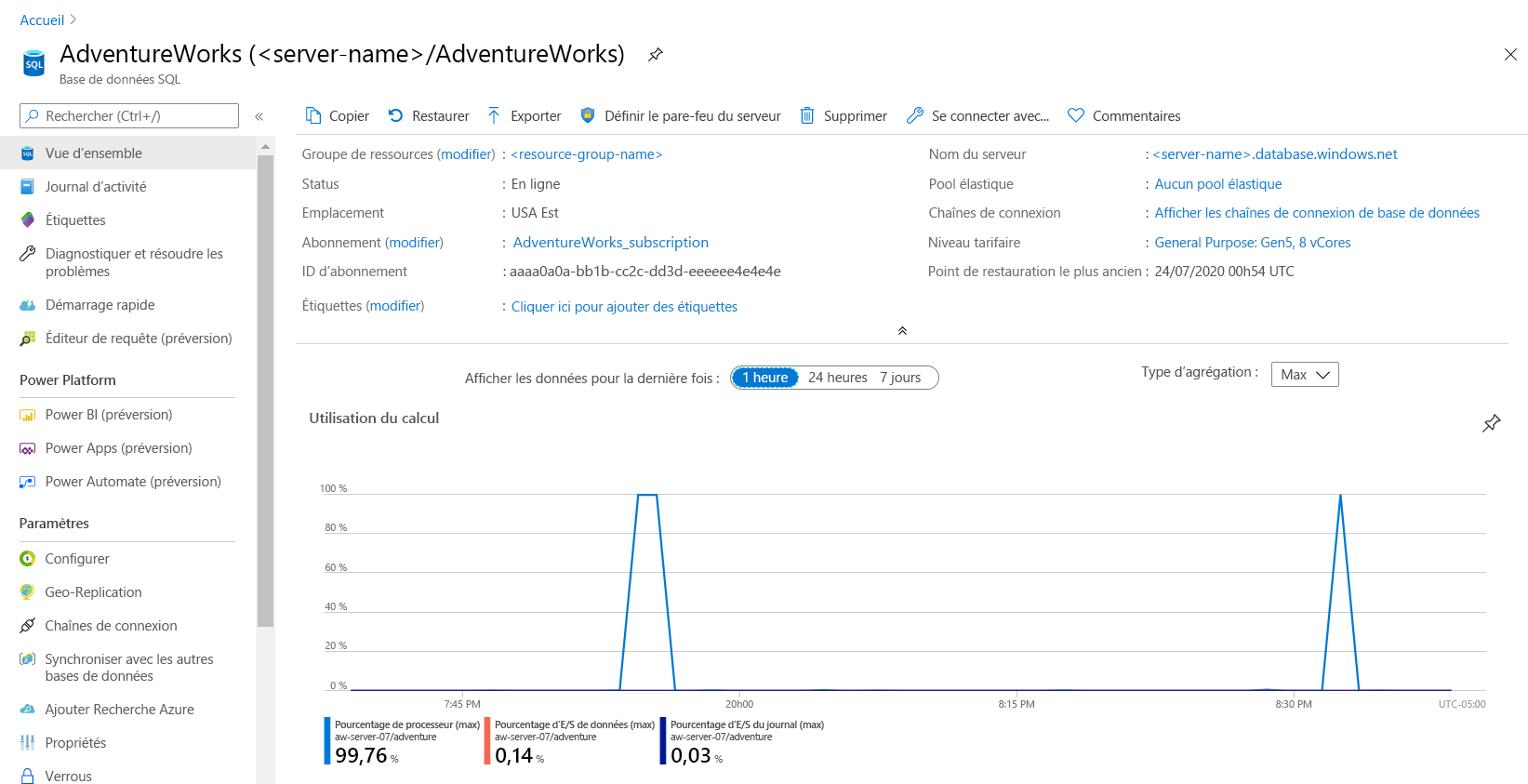Click the Synchroniser avec les autres bases icon
Viewport: 1528px width, 784px height.
coord(28,659)
